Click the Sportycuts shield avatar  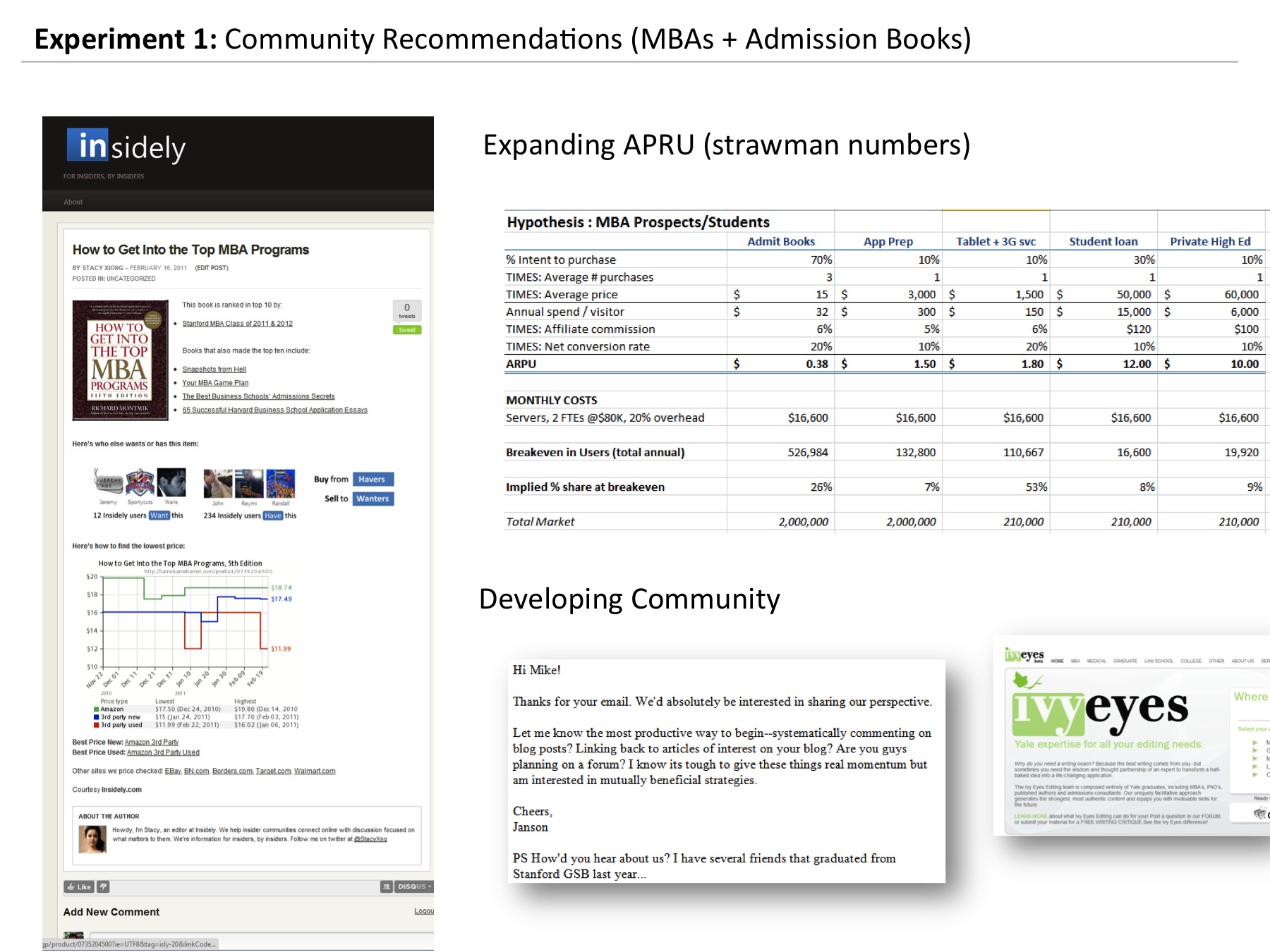[x=140, y=482]
